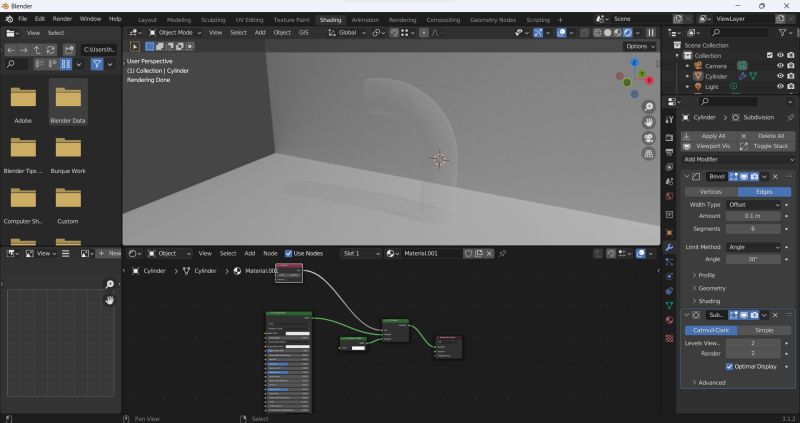Open the Object Data mesh properties tab
The width and height of the screenshot is (800, 423).
[x=669, y=305]
